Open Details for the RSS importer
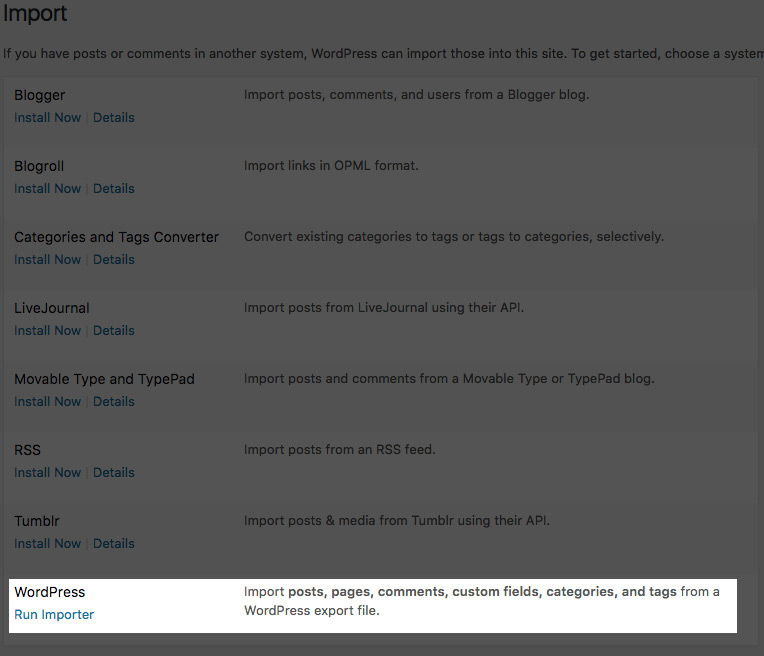 [x=114, y=472]
